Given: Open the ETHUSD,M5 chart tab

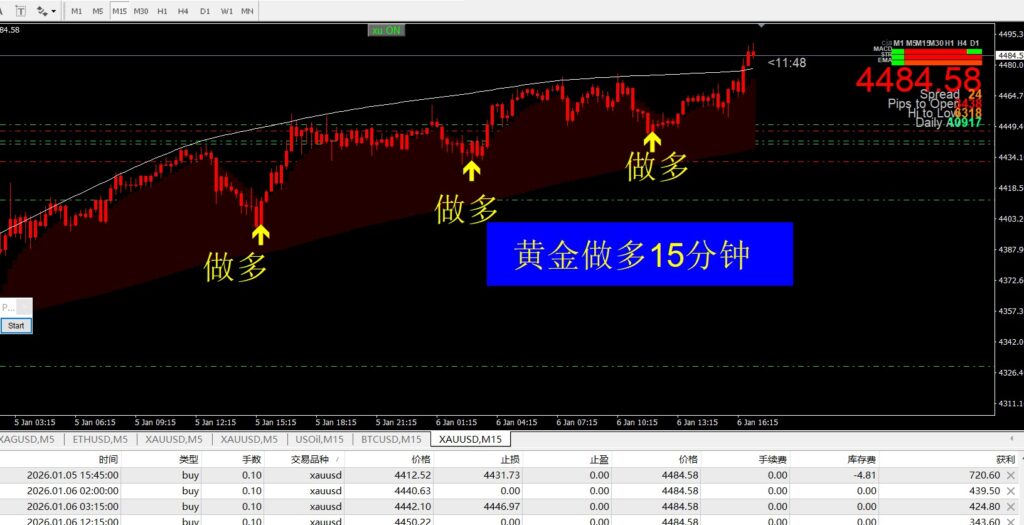Looking at the screenshot, I should (x=100, y=439).
